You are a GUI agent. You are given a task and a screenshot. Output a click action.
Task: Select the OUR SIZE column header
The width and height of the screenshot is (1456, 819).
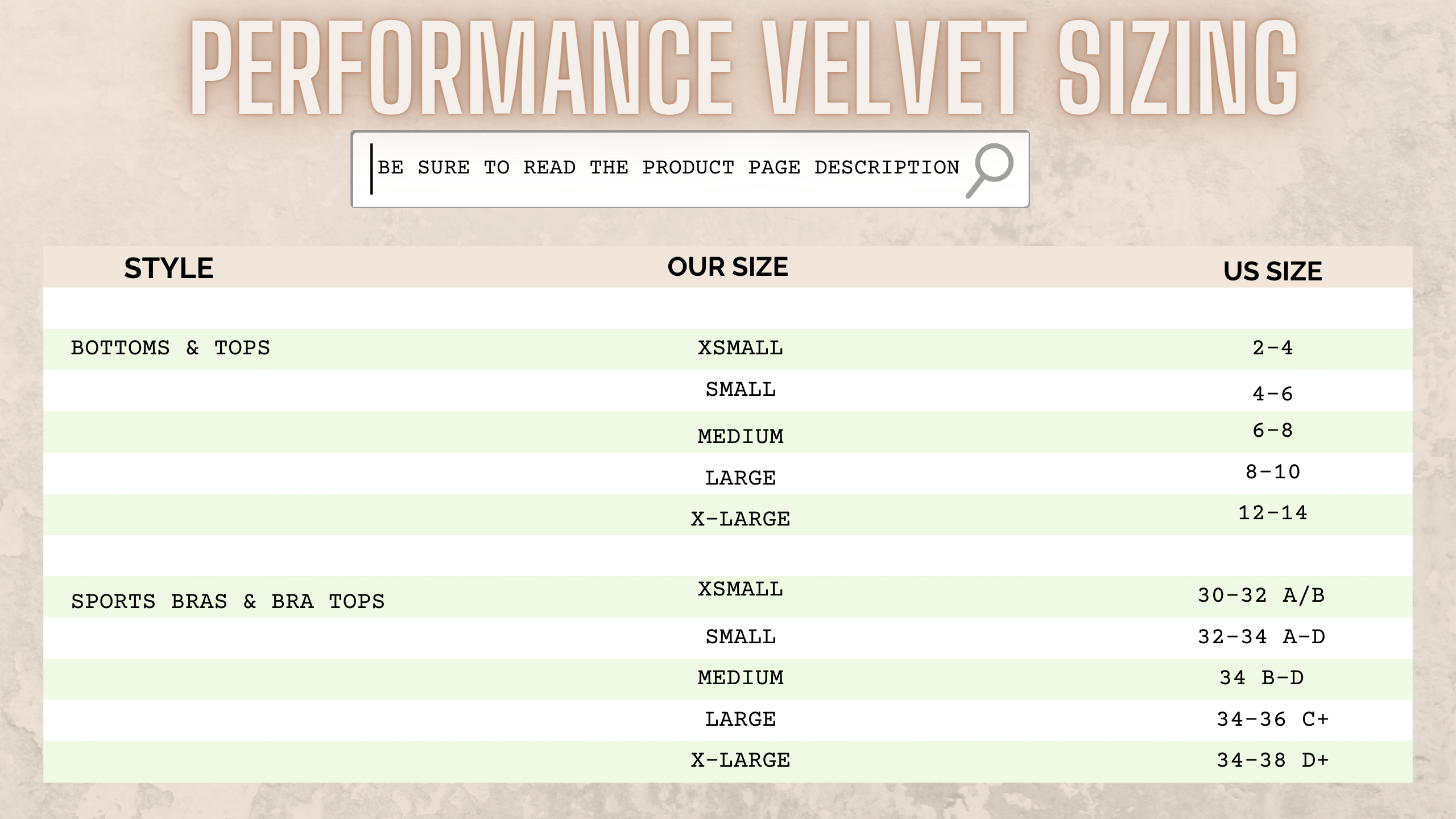click(x=727, y=267)
